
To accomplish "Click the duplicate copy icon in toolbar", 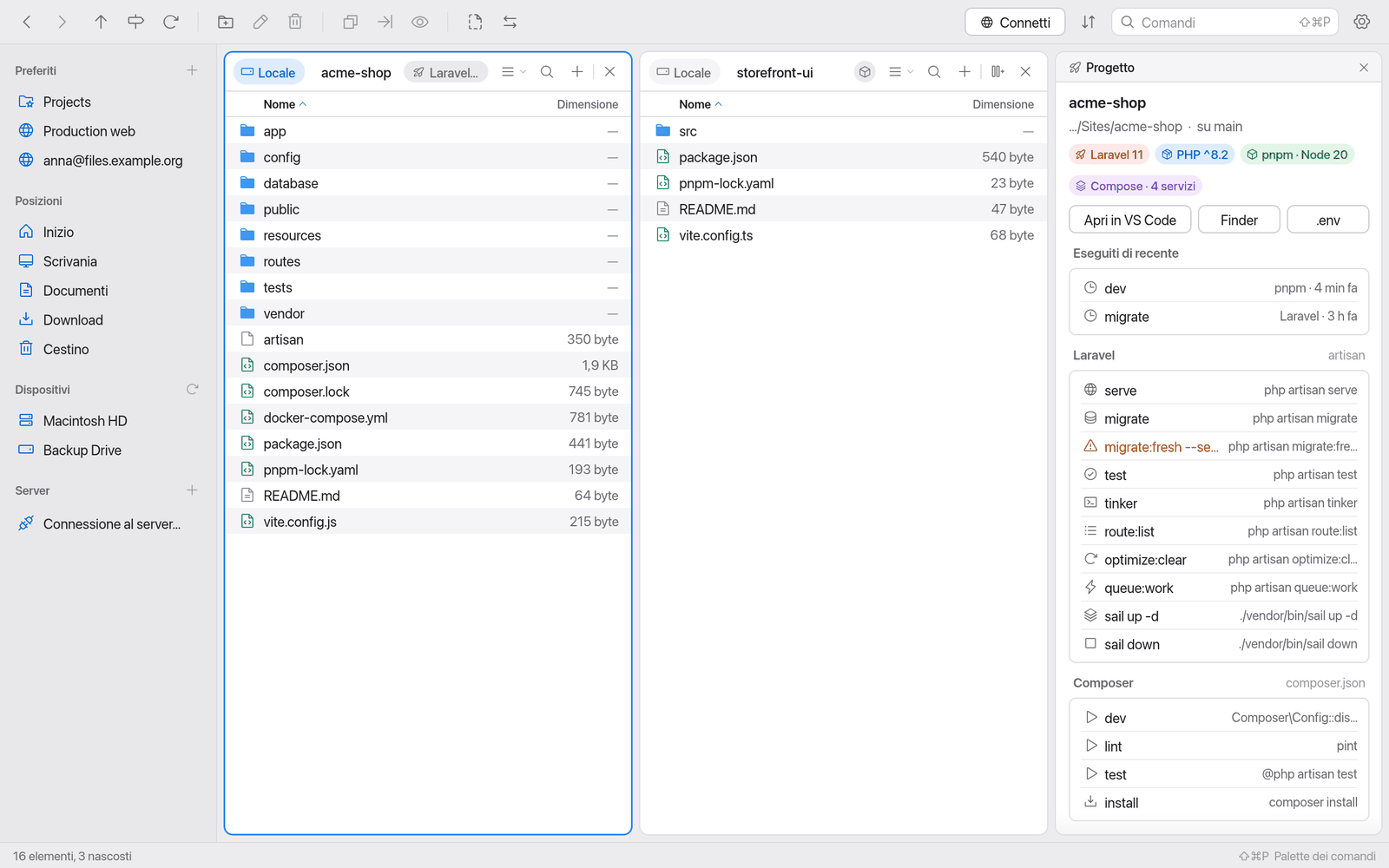I will (350, 22).
